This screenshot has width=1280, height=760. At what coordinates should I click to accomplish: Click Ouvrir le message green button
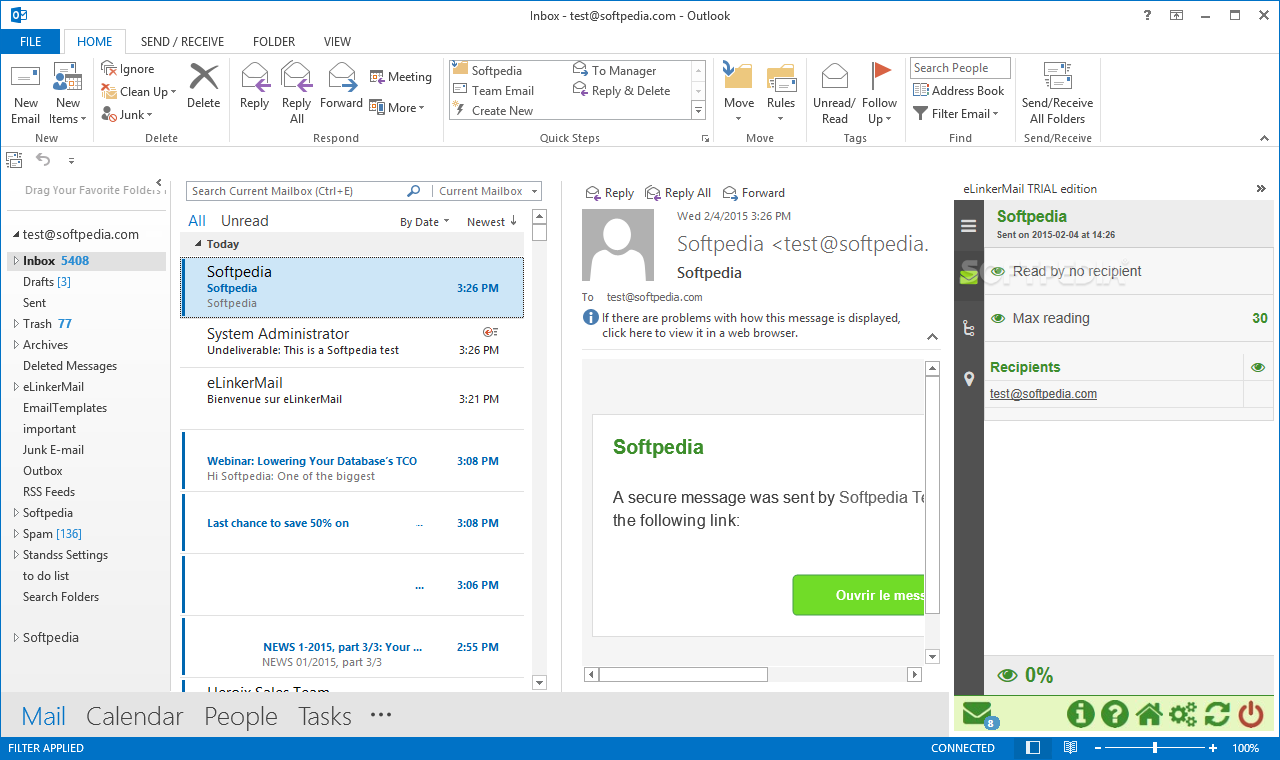858,595
